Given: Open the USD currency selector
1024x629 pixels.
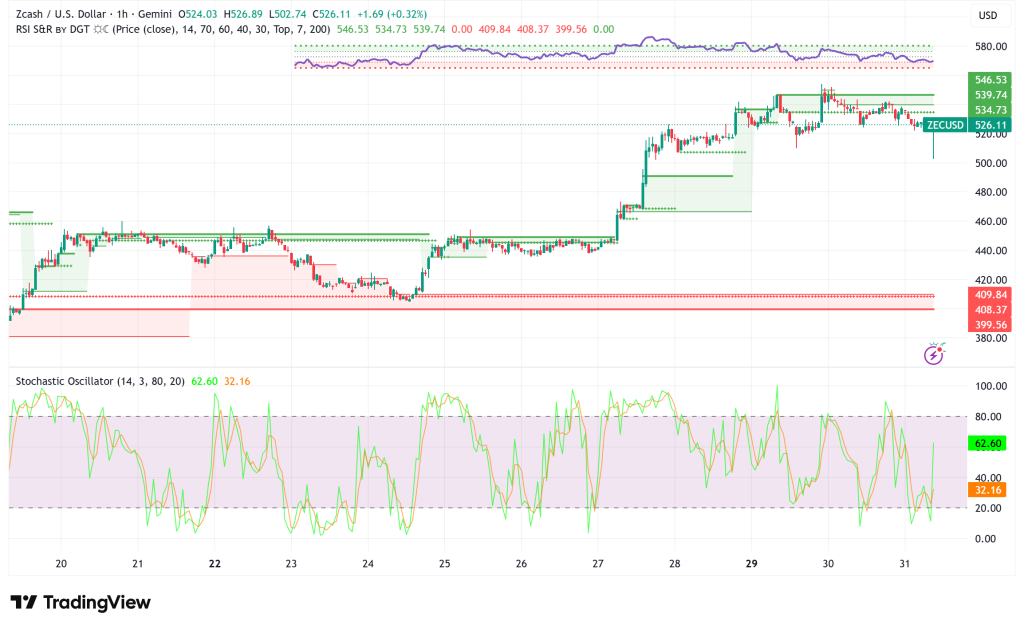Looking at the screenshot, I should tap(988, 15).
